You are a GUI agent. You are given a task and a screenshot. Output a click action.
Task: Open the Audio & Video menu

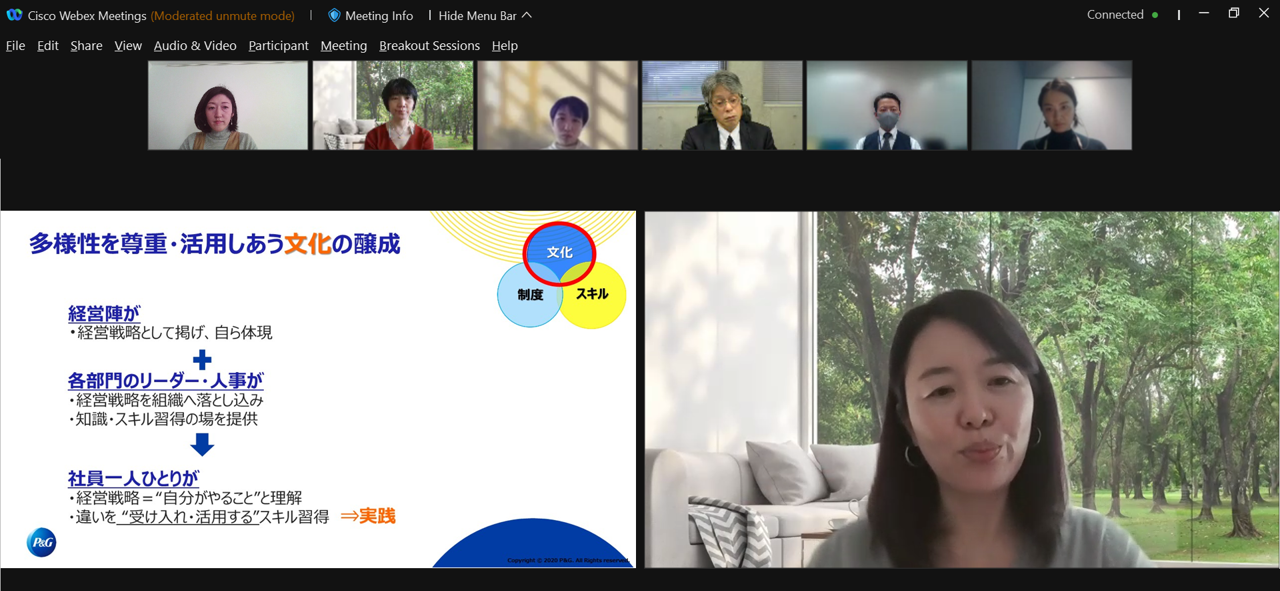click(x=195, y=45)
